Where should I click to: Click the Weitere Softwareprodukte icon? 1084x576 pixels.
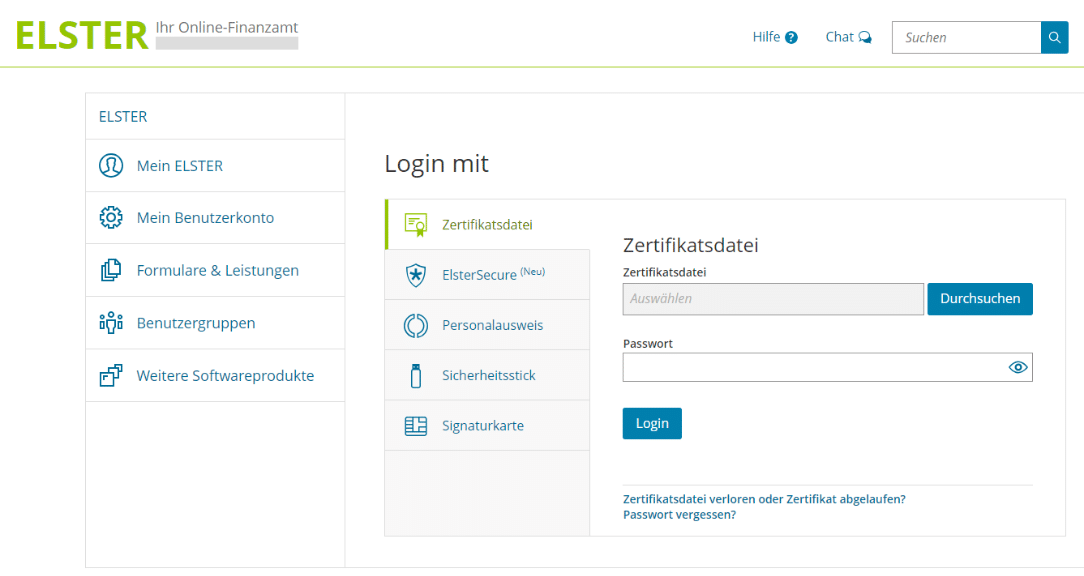point(110,376)
